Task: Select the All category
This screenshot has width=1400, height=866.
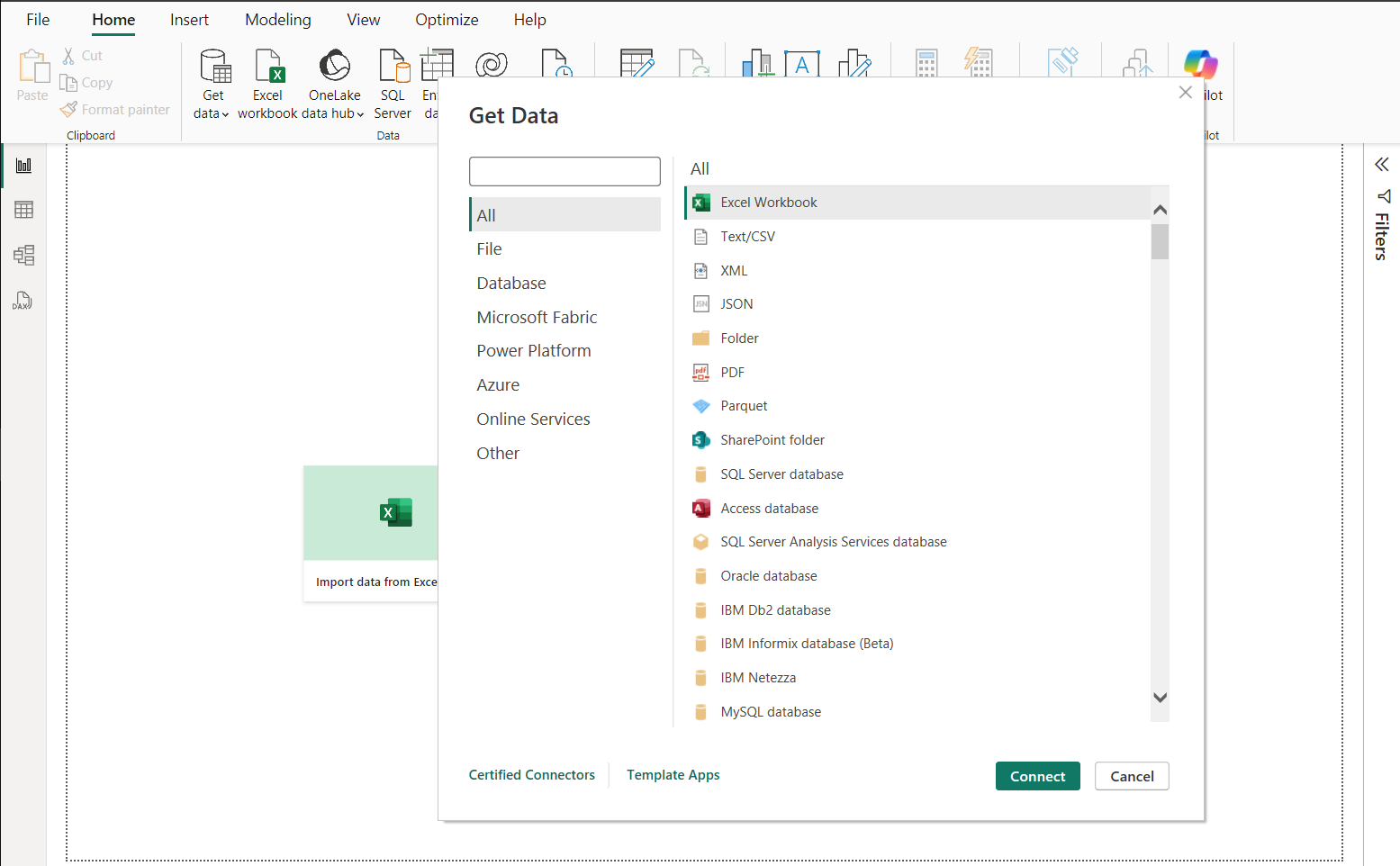Action: click(x=565, y=215)
